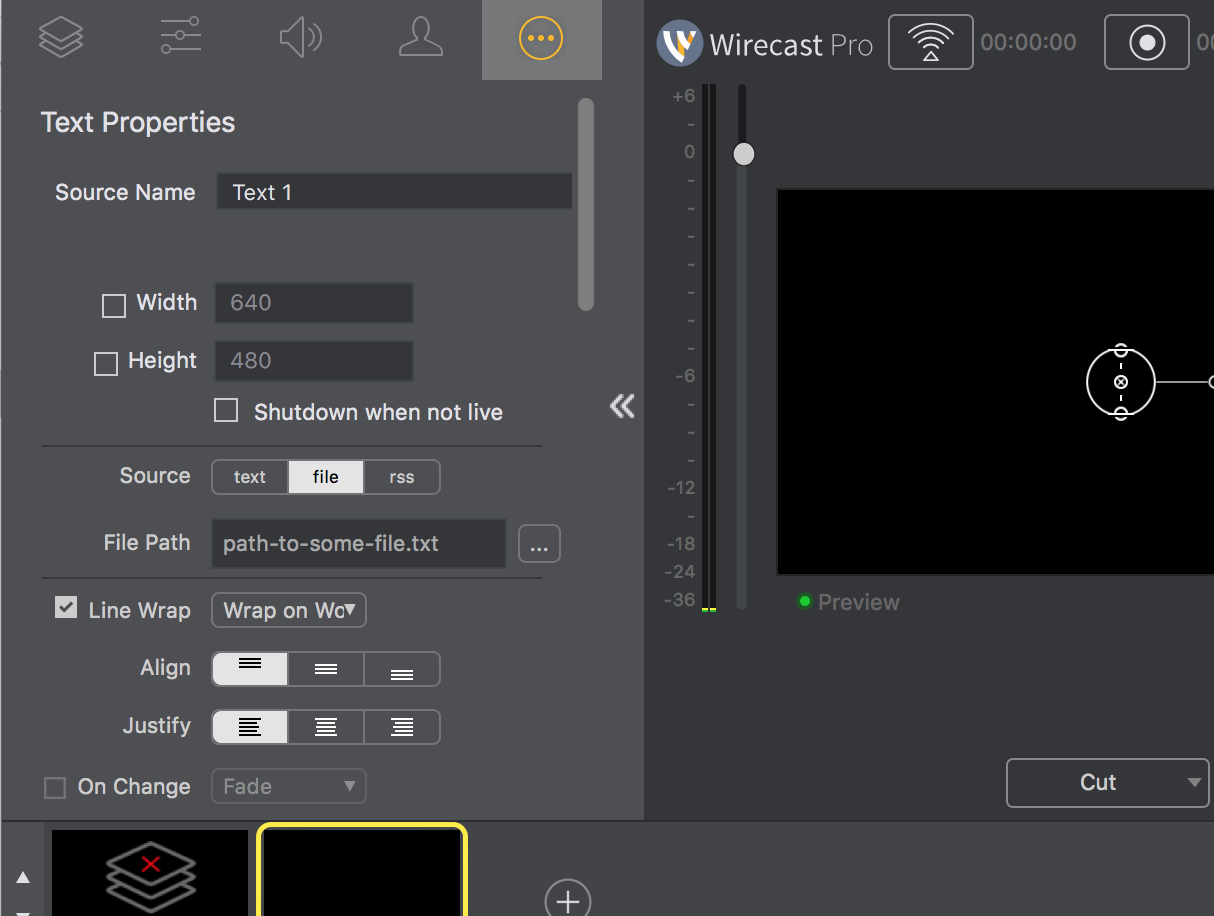
Task: Open the person silhouette tab icon
Action: click(x=420, y=39)
